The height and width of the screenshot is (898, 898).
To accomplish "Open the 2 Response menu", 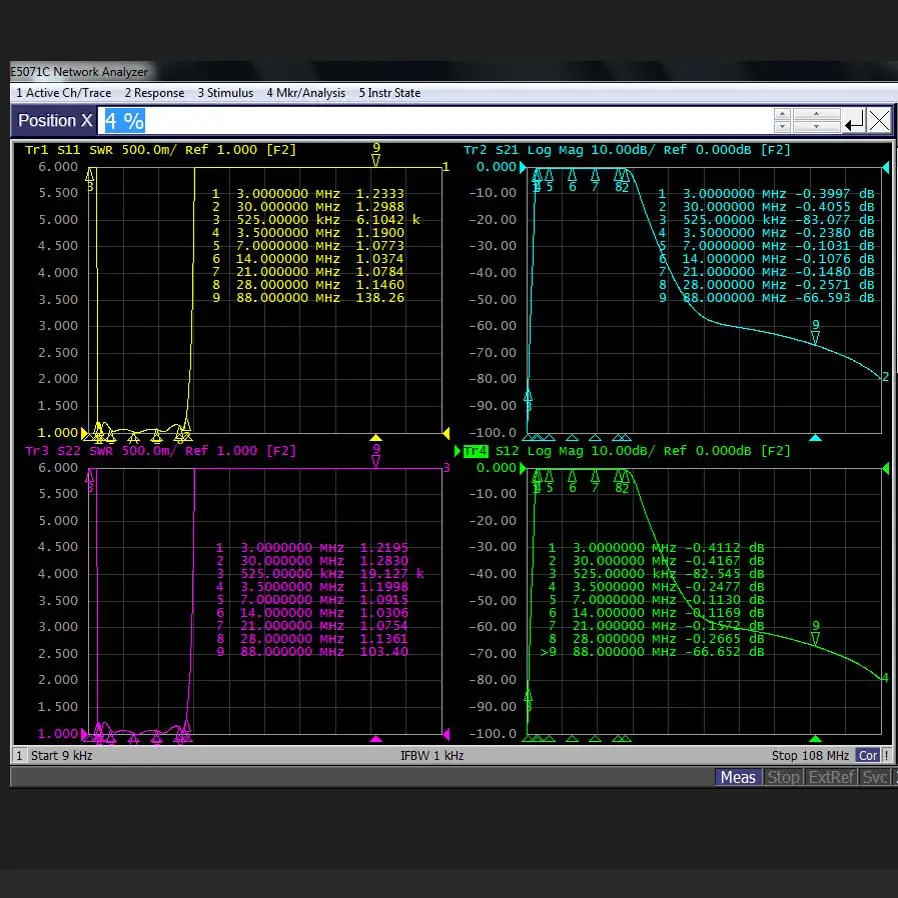I will 154,93.
